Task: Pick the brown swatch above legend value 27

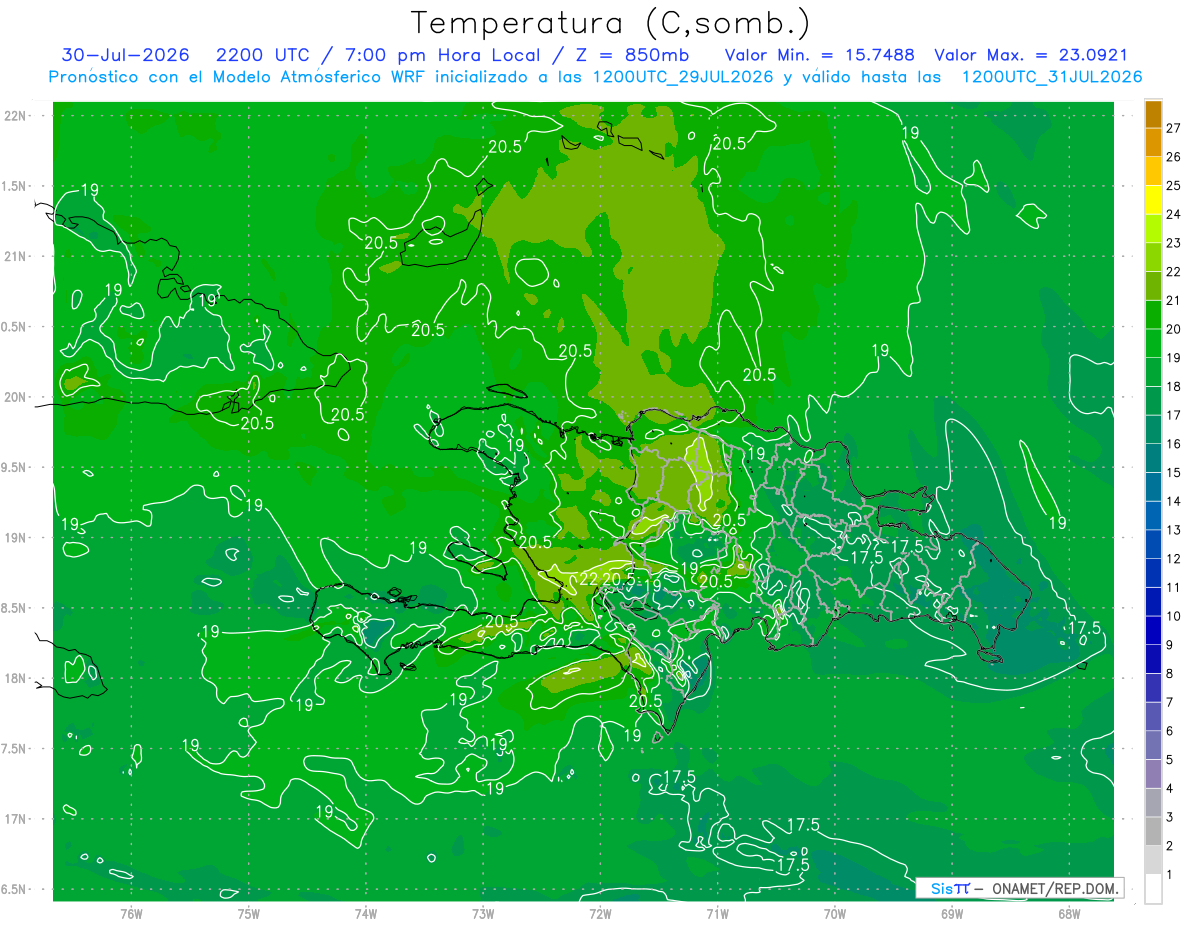Action: pos(1153,114)
